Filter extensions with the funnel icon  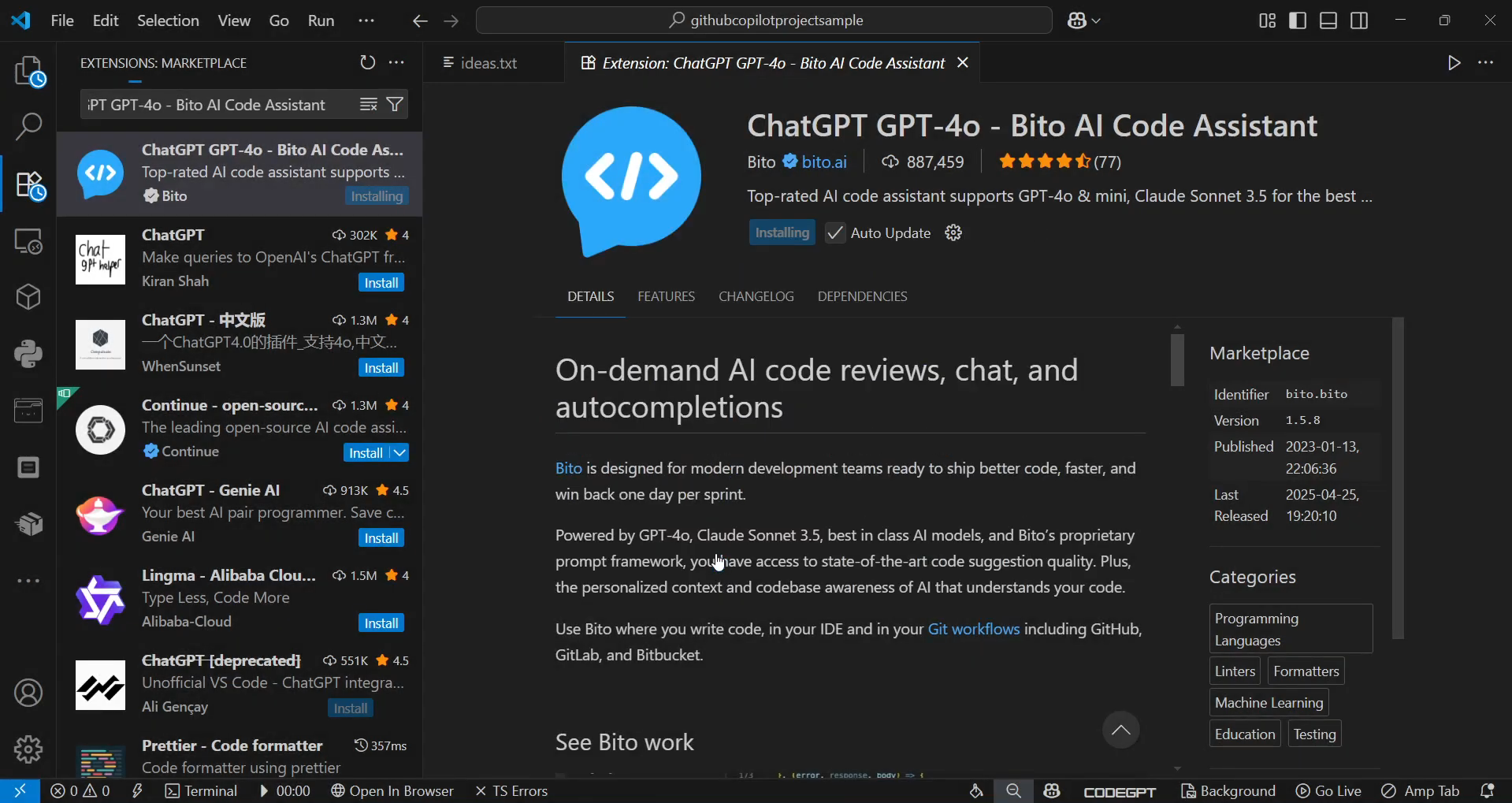pyautogui.click(x=396, y=105)
